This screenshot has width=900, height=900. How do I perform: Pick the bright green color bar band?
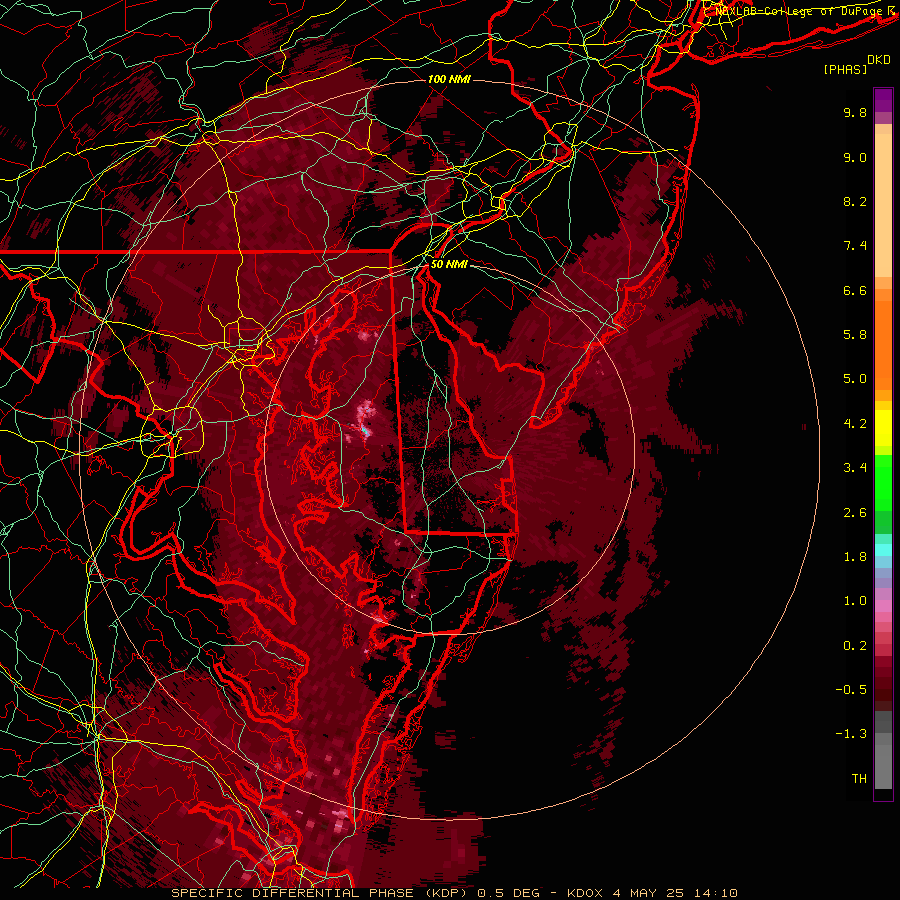pyautogui.click(x=883, y=483)
